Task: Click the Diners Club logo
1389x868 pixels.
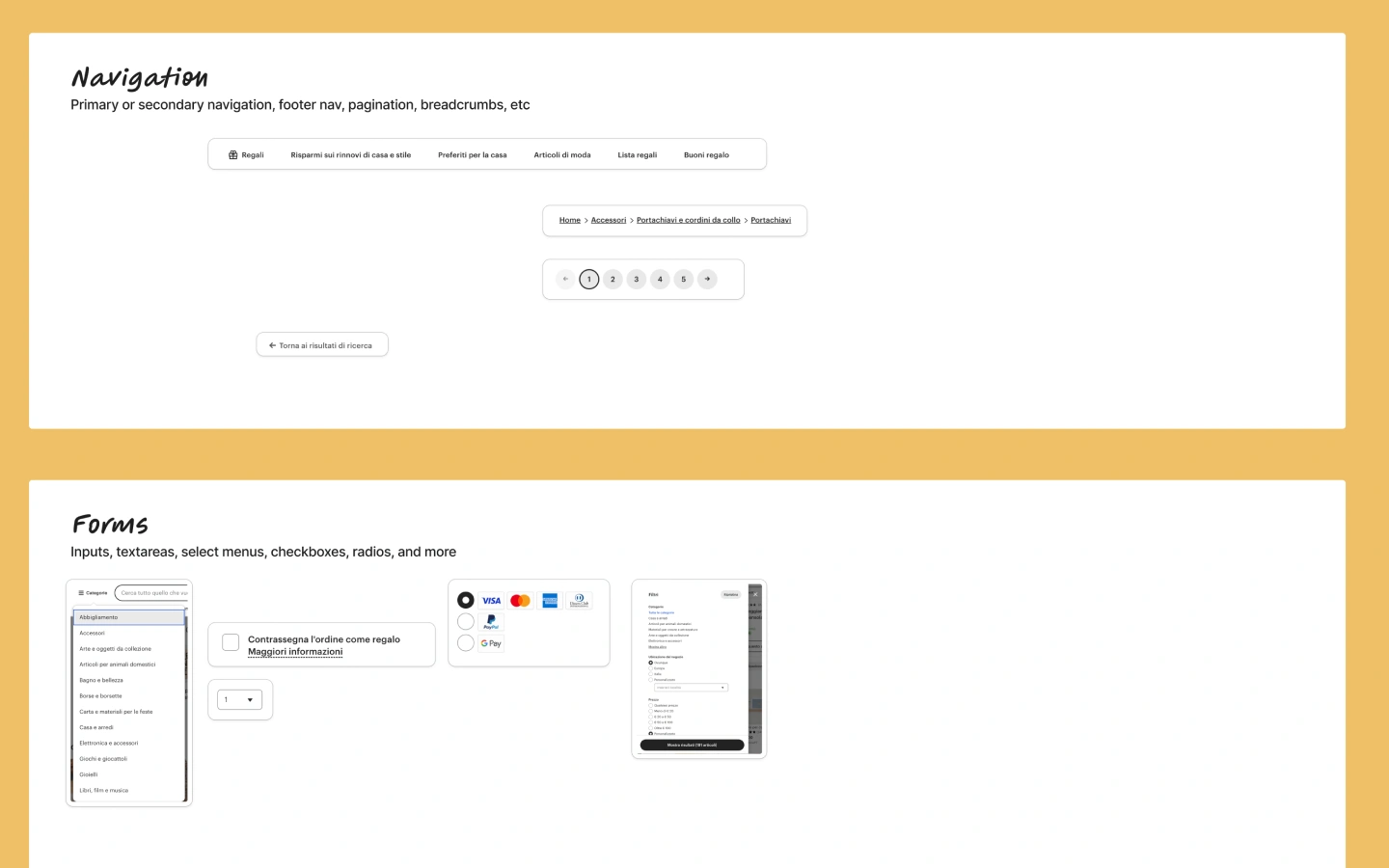Action: [579, 601]
